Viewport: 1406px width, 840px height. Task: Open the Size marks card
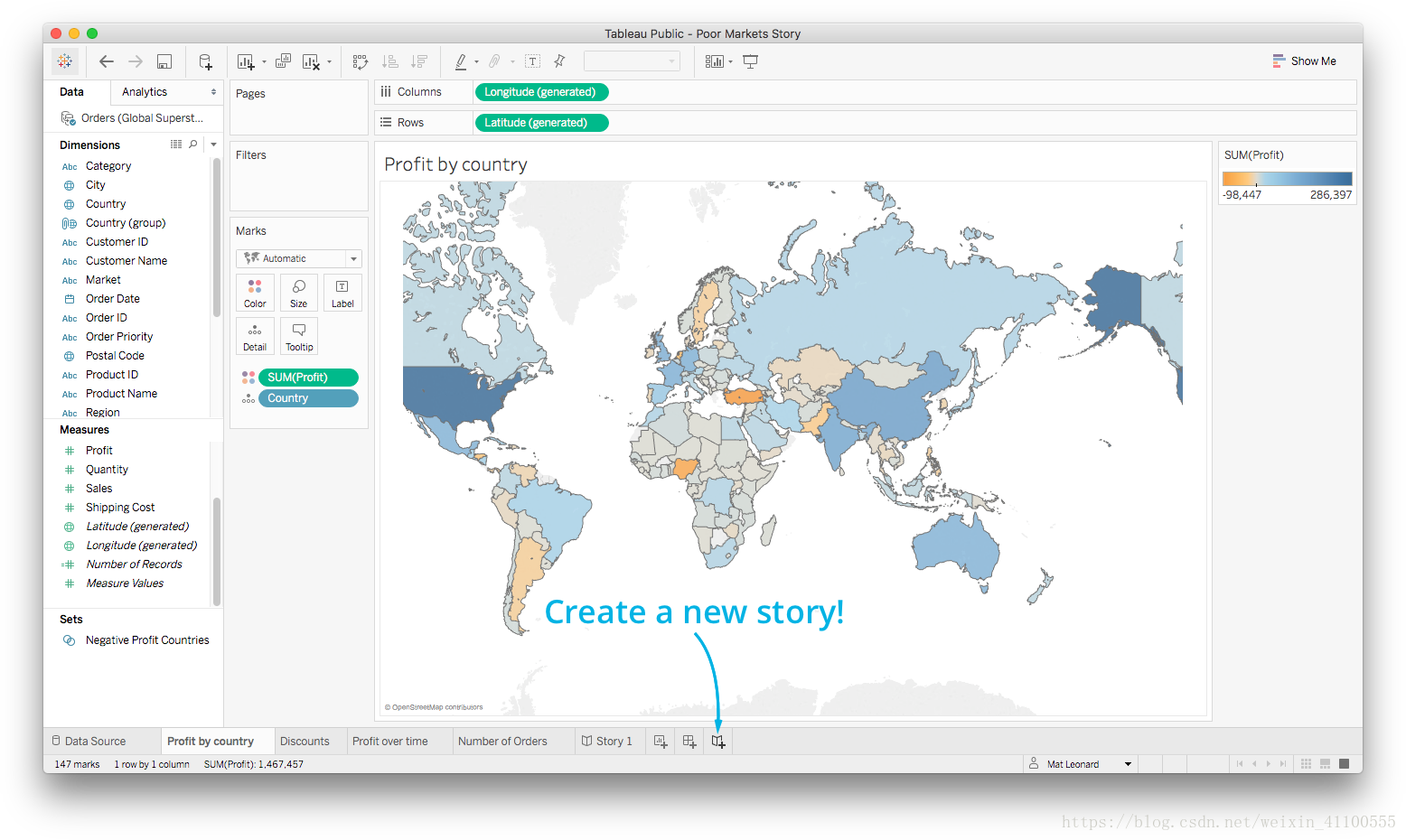pos(299,293)
